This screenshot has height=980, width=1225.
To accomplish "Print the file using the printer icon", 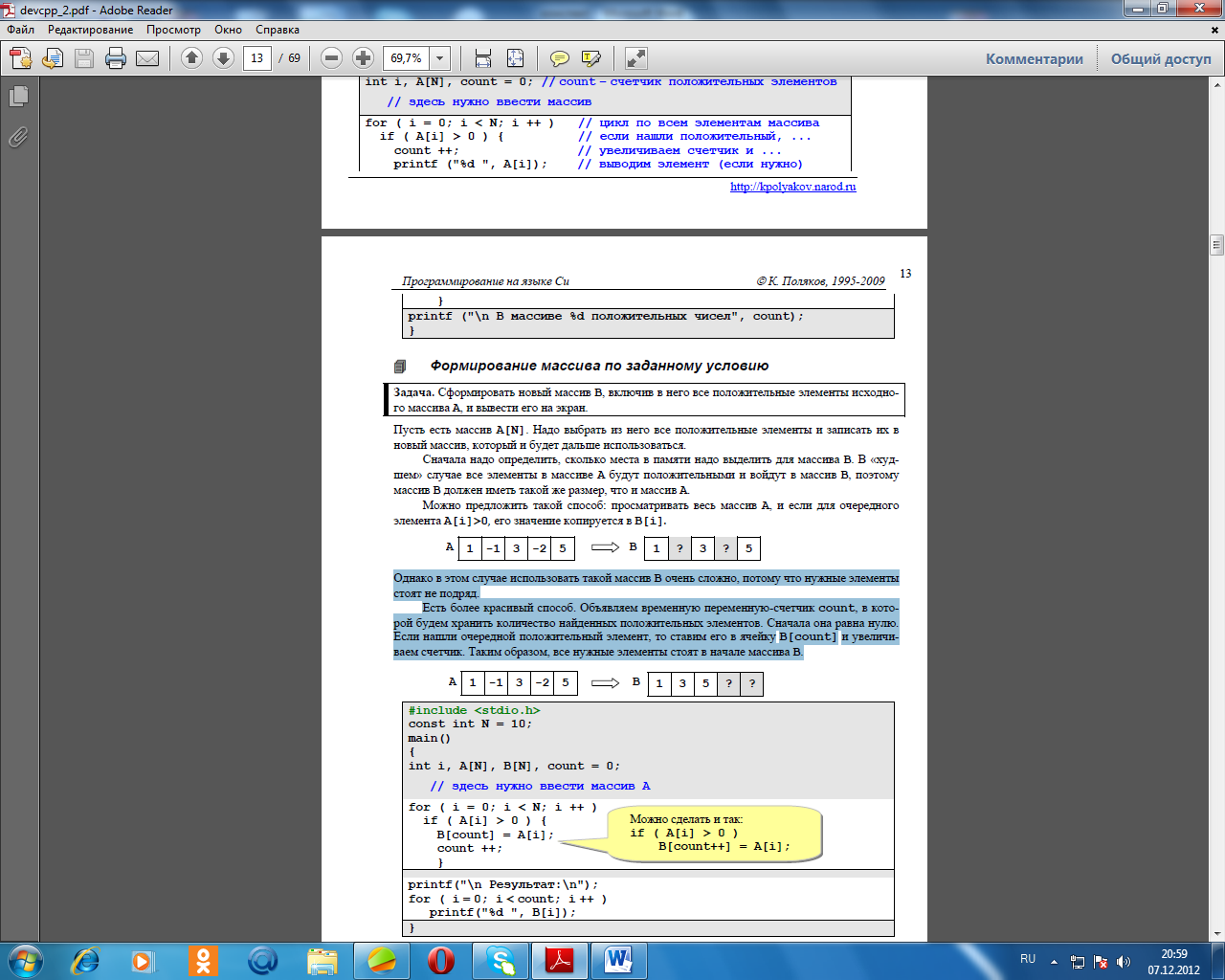I will click(x=116, y=58).
